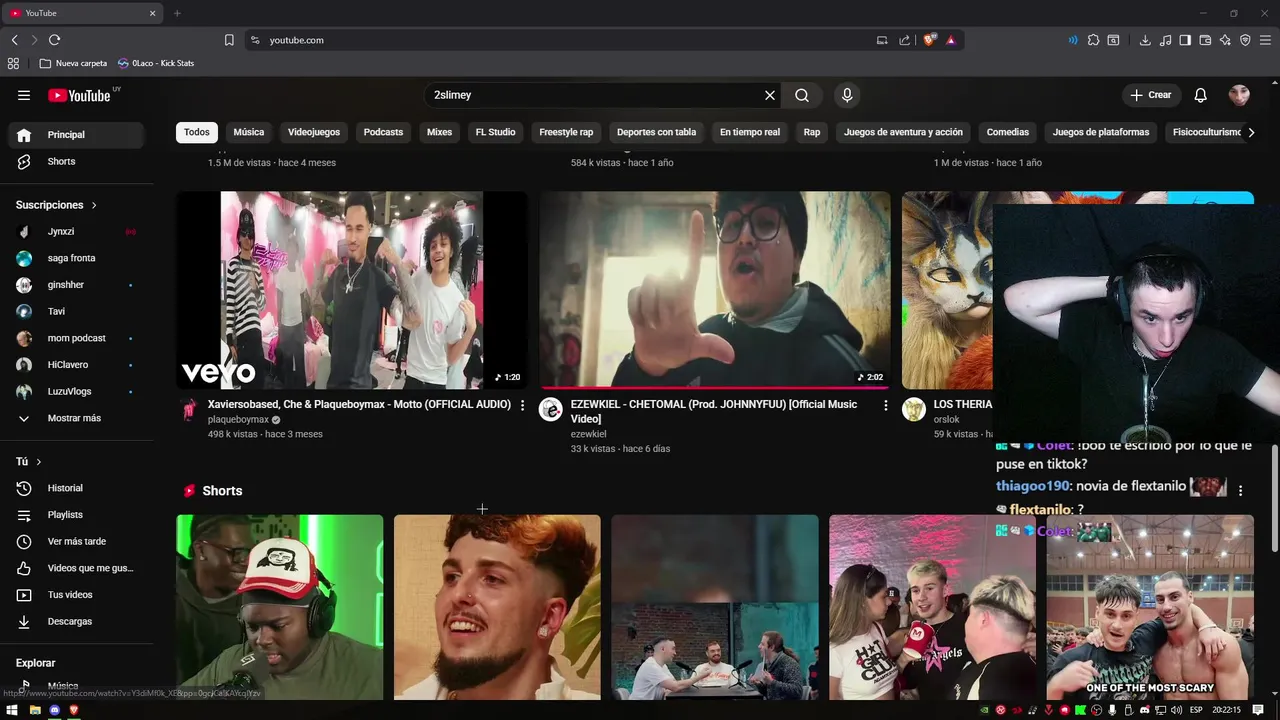Select the Deportes con tabla chip
The image size is (1280, 720).
coord(656,132)
